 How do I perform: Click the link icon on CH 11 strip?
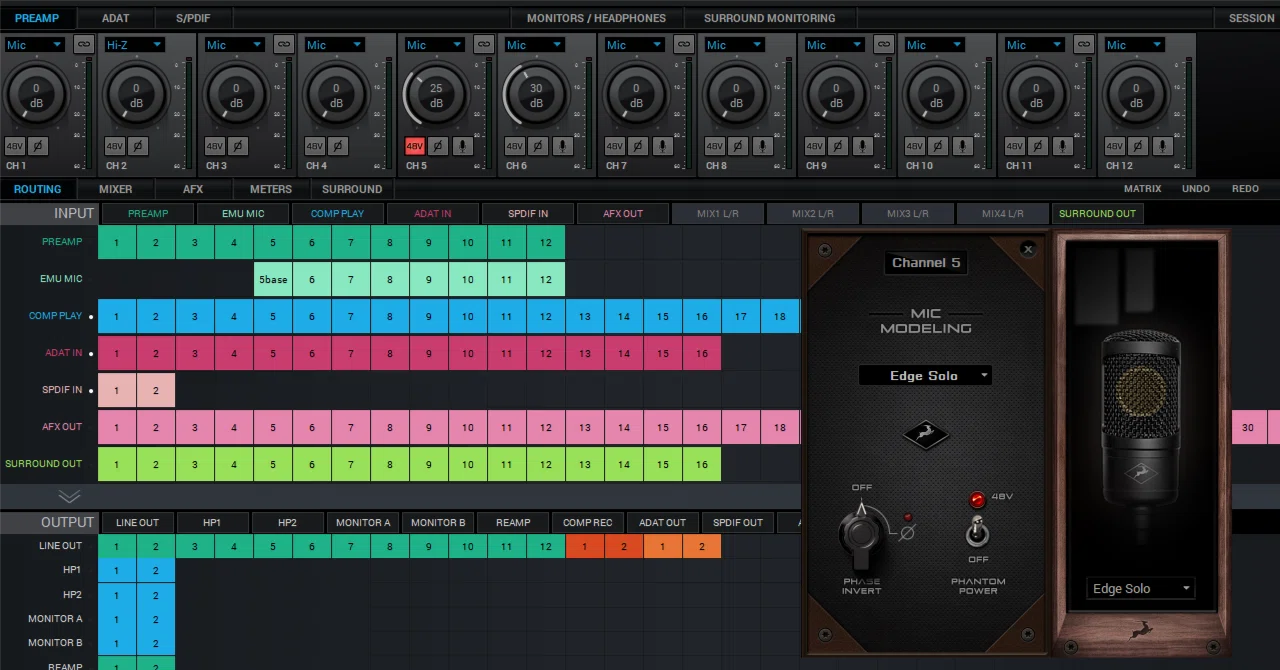[x=1084, y=45]
